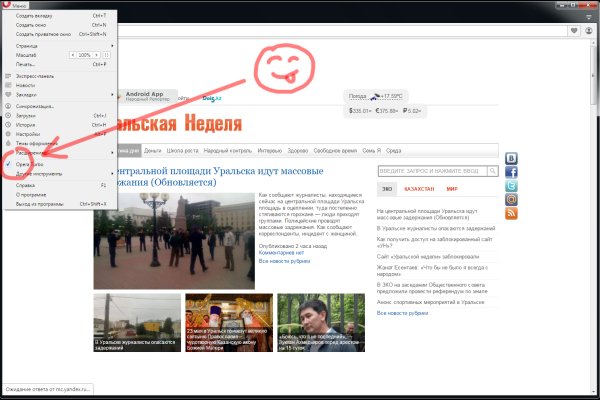This screenshot has width=600, height=400.
Task: Open the Twitter social icon
Action: (x=512, y=186)
